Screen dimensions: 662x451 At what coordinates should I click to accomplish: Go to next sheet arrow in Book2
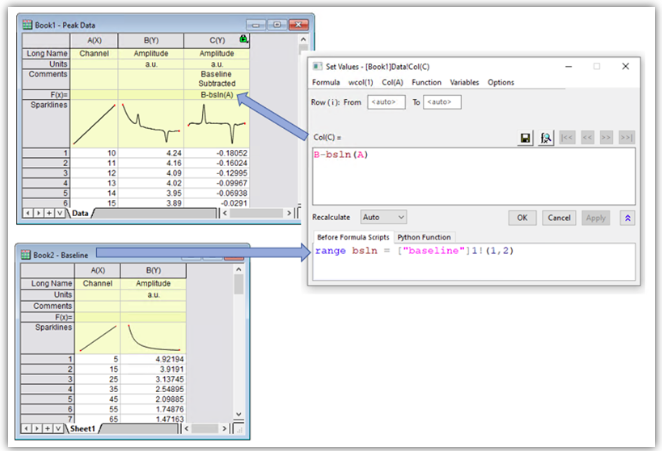tap(37, 429)
